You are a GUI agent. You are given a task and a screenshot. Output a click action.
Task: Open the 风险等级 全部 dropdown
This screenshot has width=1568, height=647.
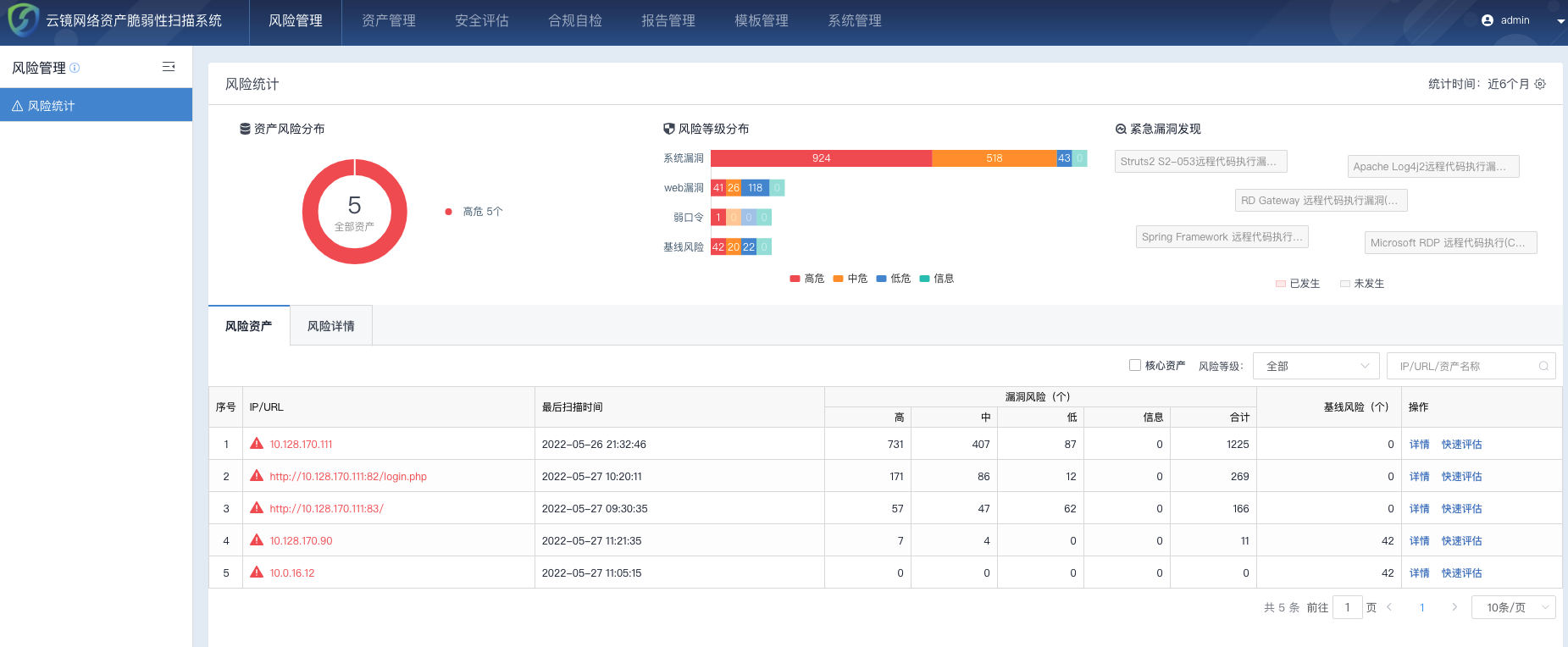pos(1316,366)
